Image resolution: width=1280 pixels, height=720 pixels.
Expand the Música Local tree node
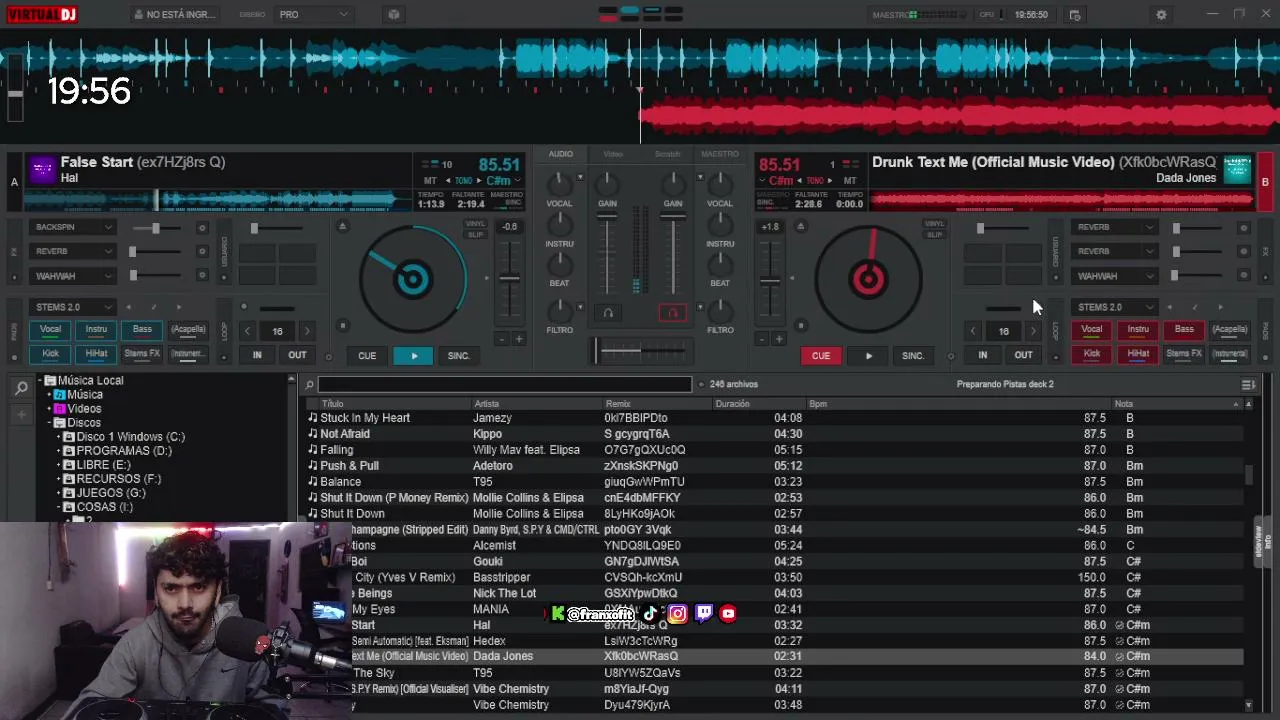(42, 381)
